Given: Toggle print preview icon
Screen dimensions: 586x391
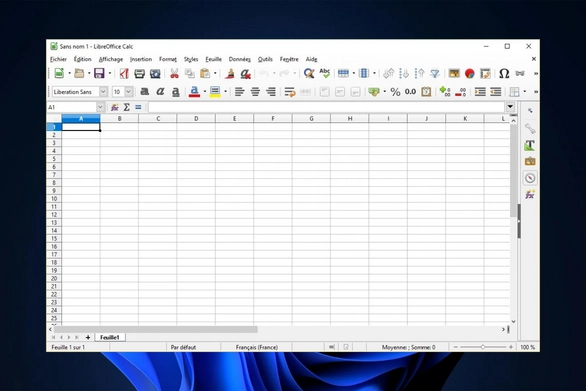Looking at the screenshot, I should point(155,73).
